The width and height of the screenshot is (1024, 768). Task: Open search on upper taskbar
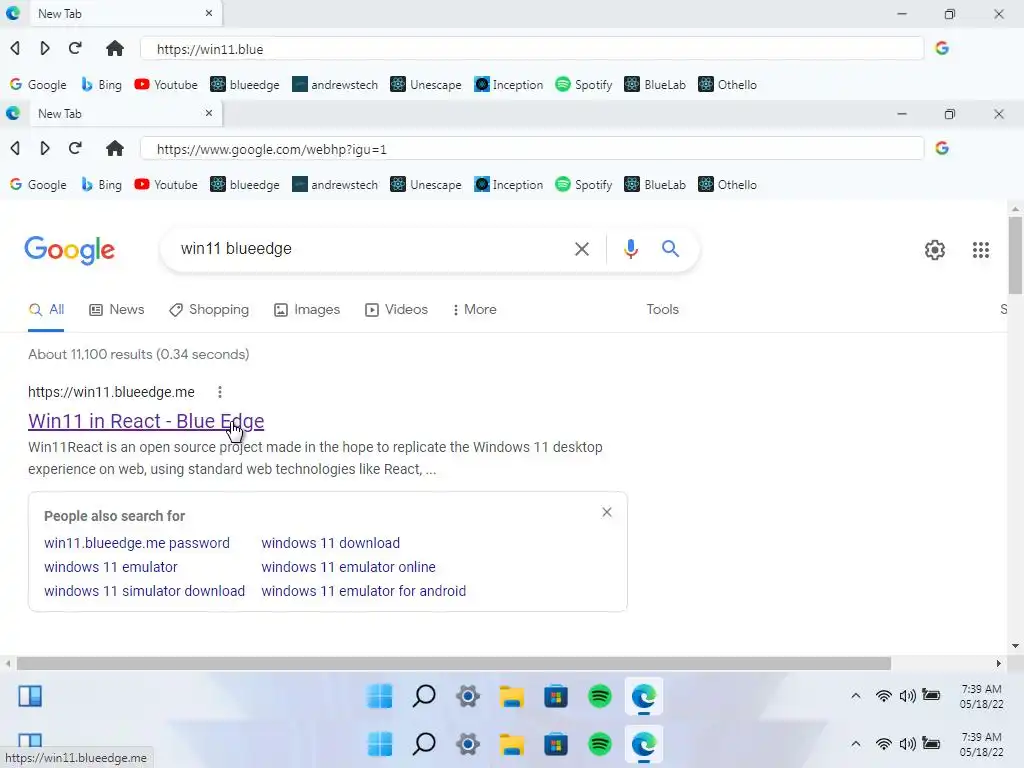[x=424, y=696]
